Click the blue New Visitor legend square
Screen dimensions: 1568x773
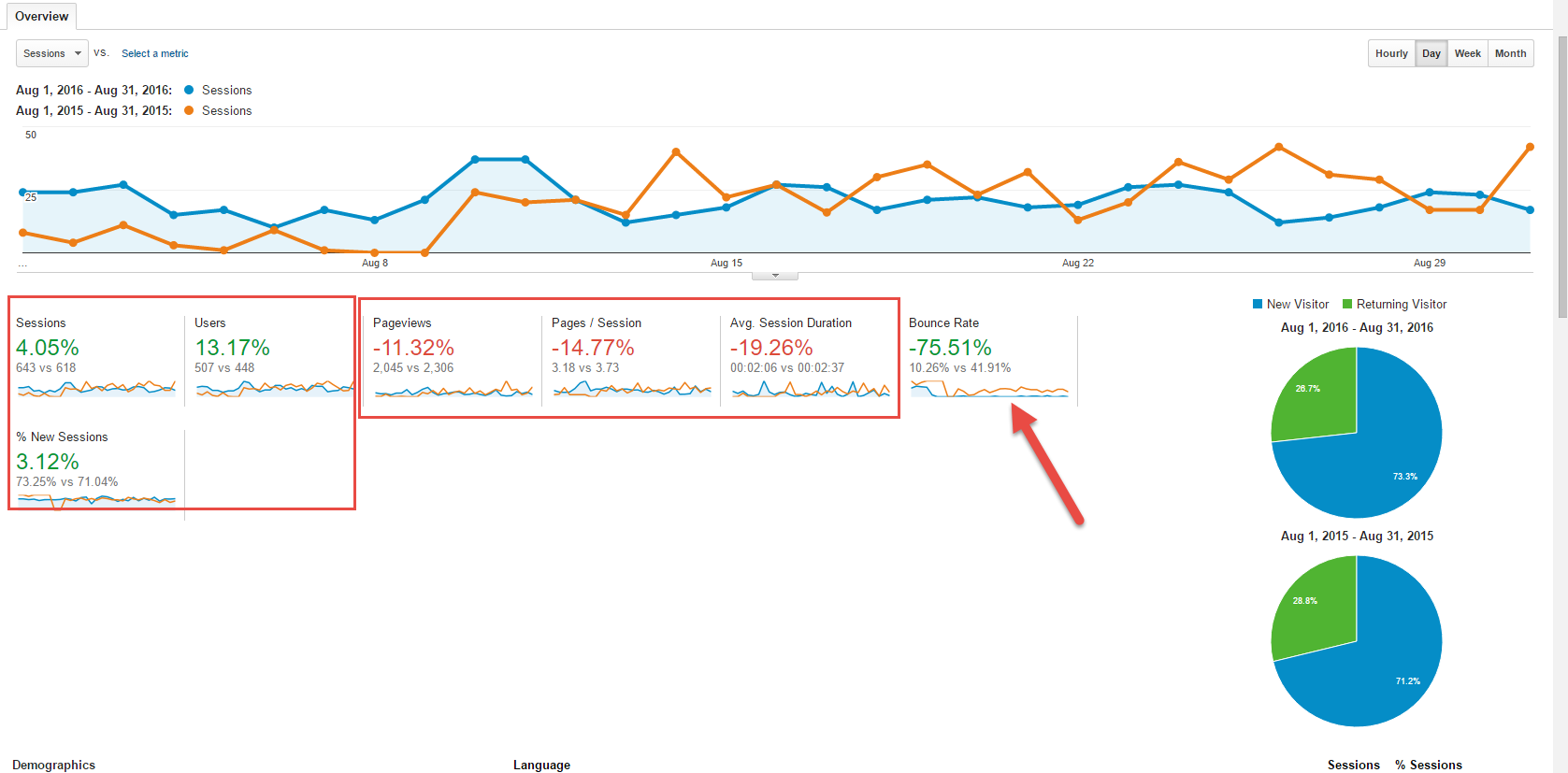click(1258, 304)
